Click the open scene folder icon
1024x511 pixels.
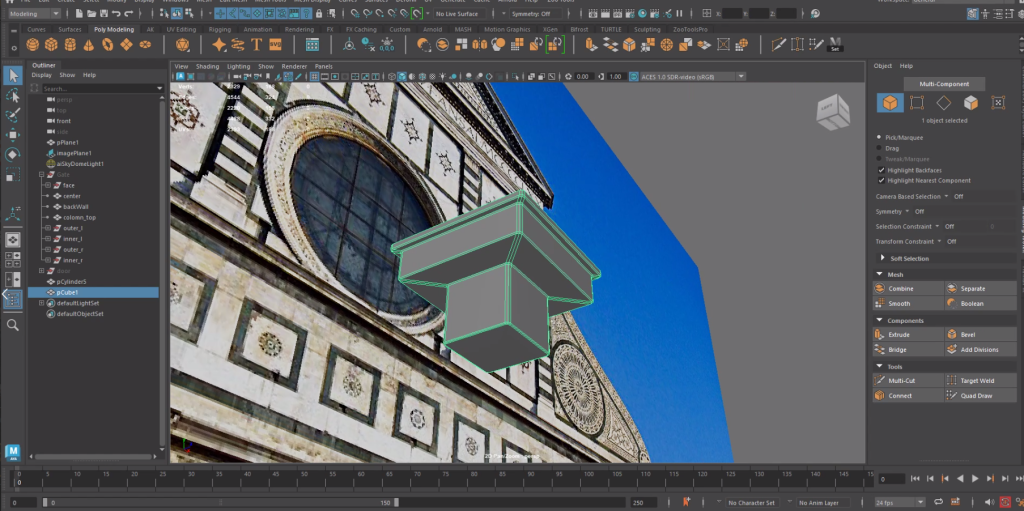[x=91, y=14]
